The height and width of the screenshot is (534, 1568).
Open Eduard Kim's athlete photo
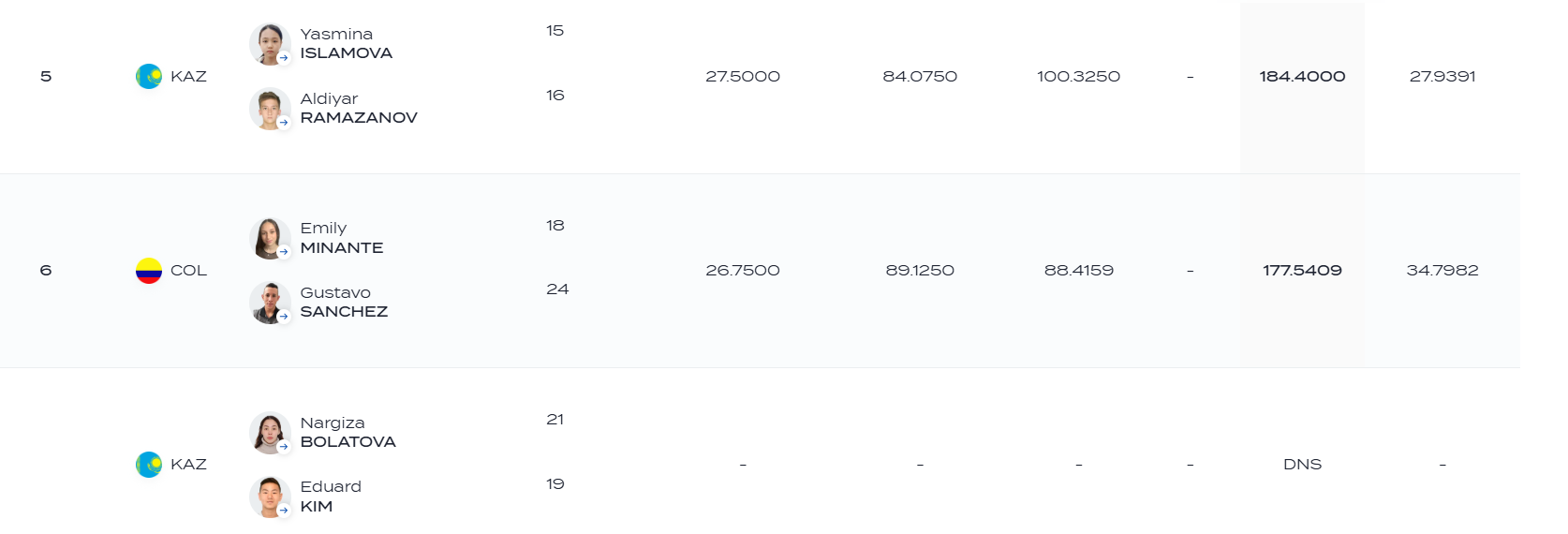coord(270,497)
